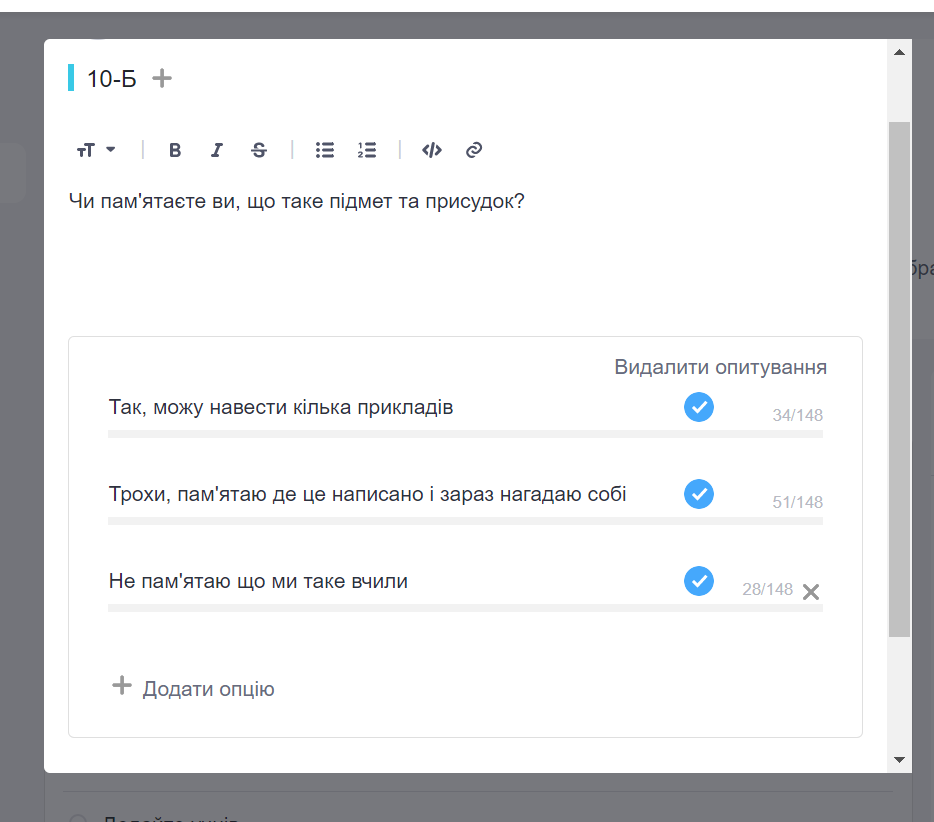934x822 pixels.
Task: Click 'Видалити опитування' to delete poll
Action: point(720,367)
